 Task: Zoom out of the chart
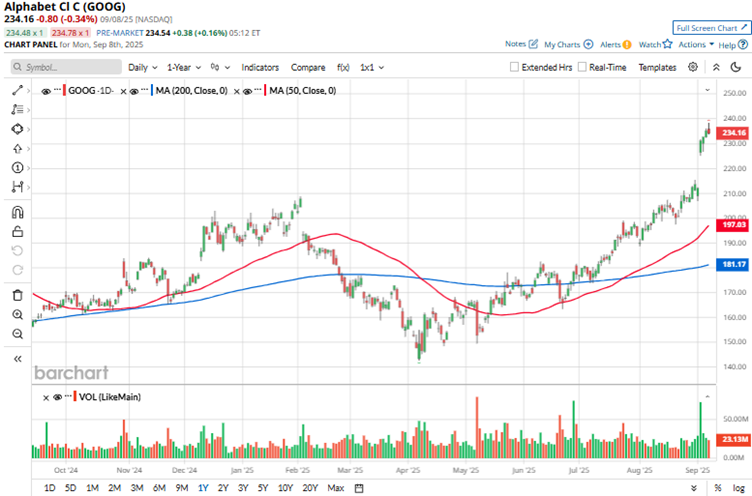17,334
